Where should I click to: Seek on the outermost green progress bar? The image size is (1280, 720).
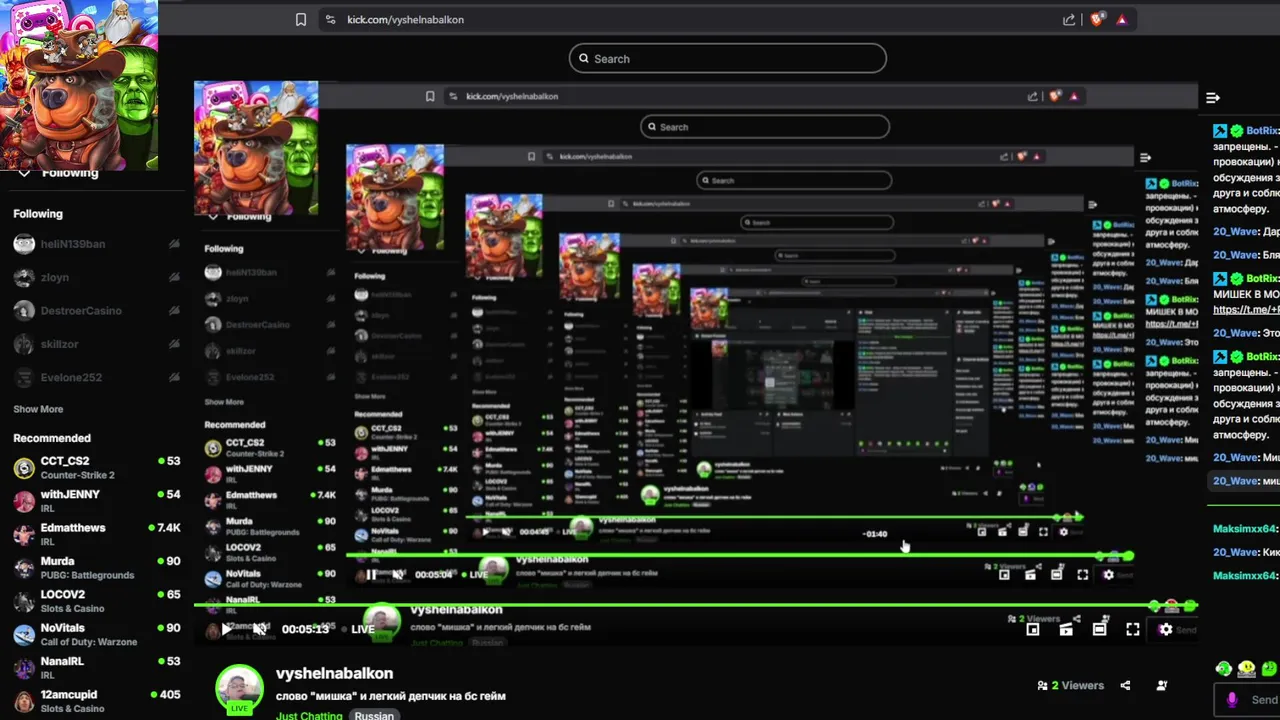tap(695, 605)
